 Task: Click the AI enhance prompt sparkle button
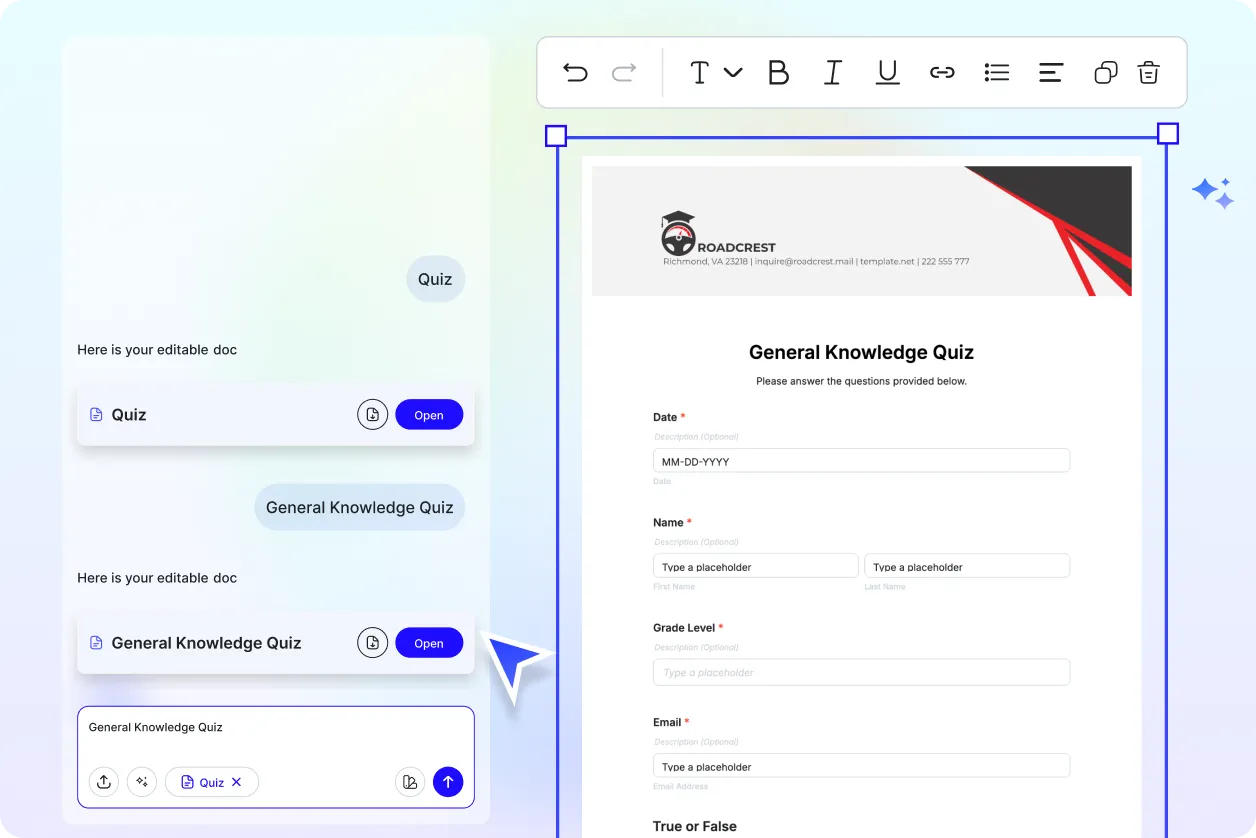(141, 782)
